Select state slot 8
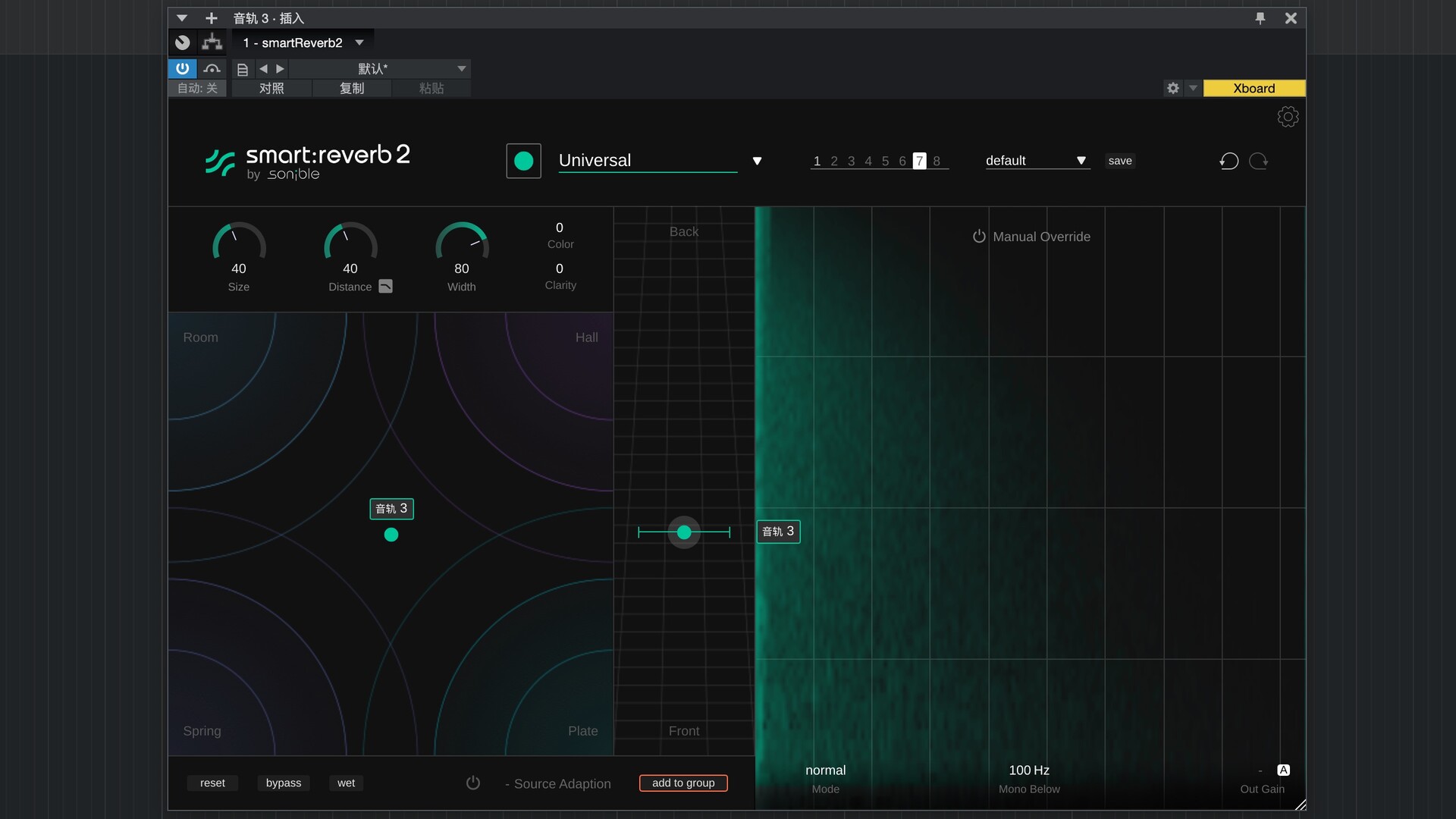The image size is (1456, 819). click(937, 161)
